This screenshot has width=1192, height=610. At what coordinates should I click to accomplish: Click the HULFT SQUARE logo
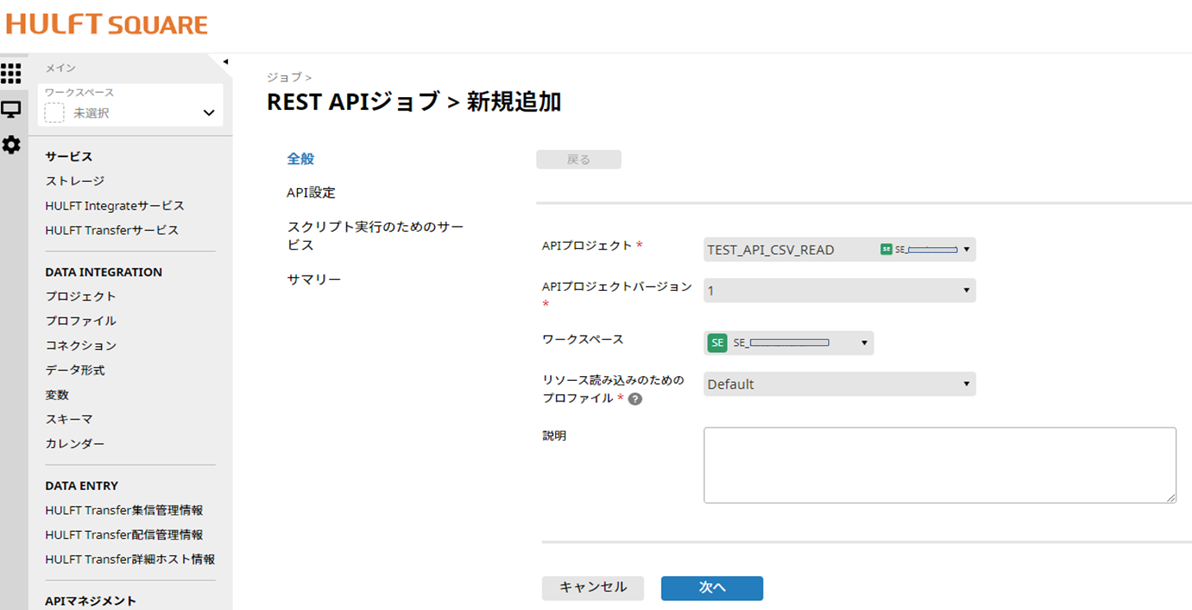105,23
